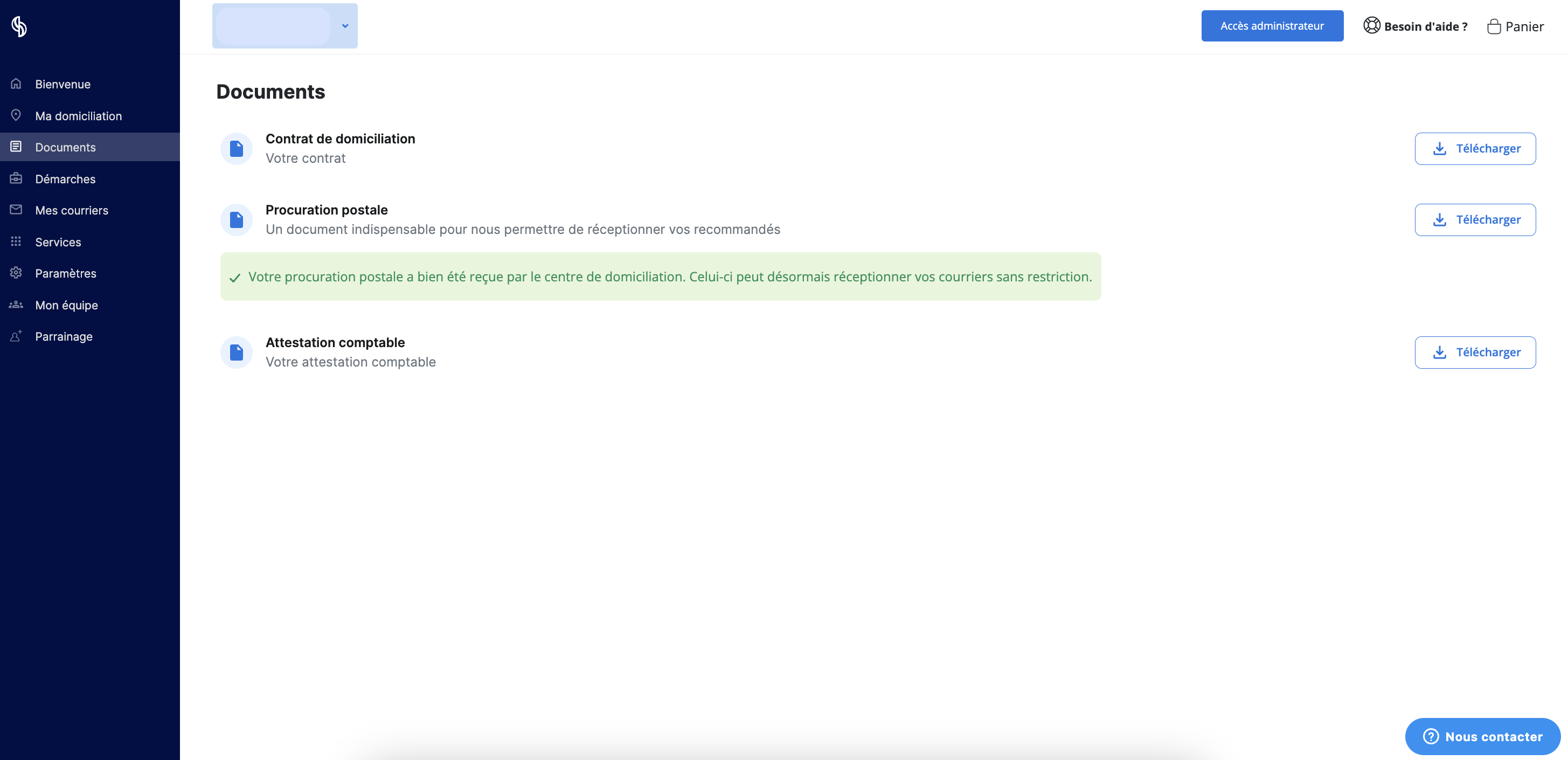Click the procuration reçue confirmation message
The height and width of the screenshot is (760, 1568).
pyautogui.click(x=661, y=277)
